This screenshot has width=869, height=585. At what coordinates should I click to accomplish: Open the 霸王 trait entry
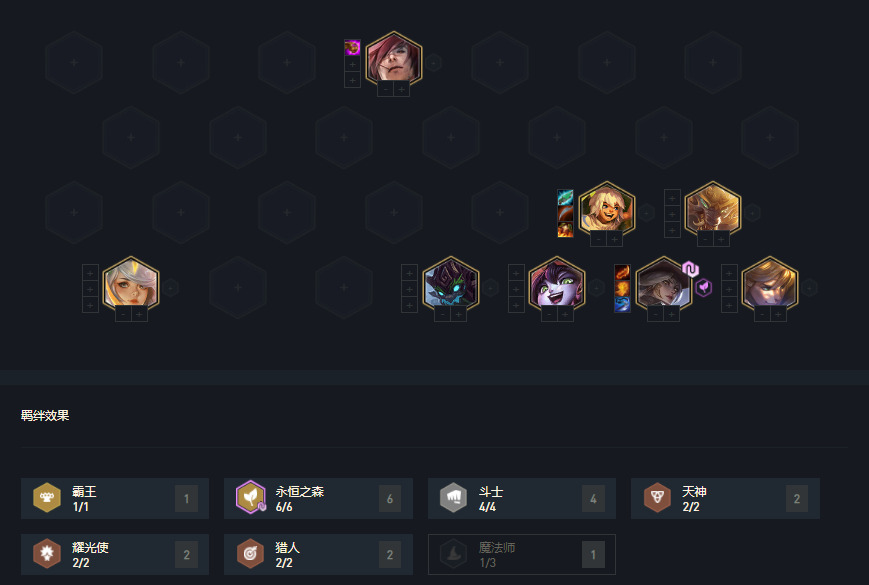coord(115,498)
